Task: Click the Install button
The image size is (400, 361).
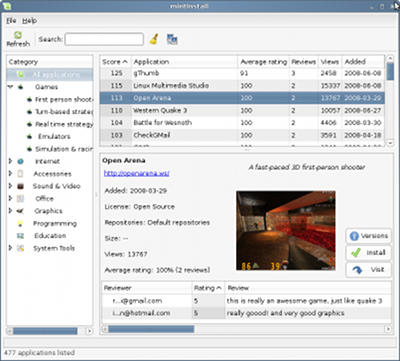Action: [368, 253]
